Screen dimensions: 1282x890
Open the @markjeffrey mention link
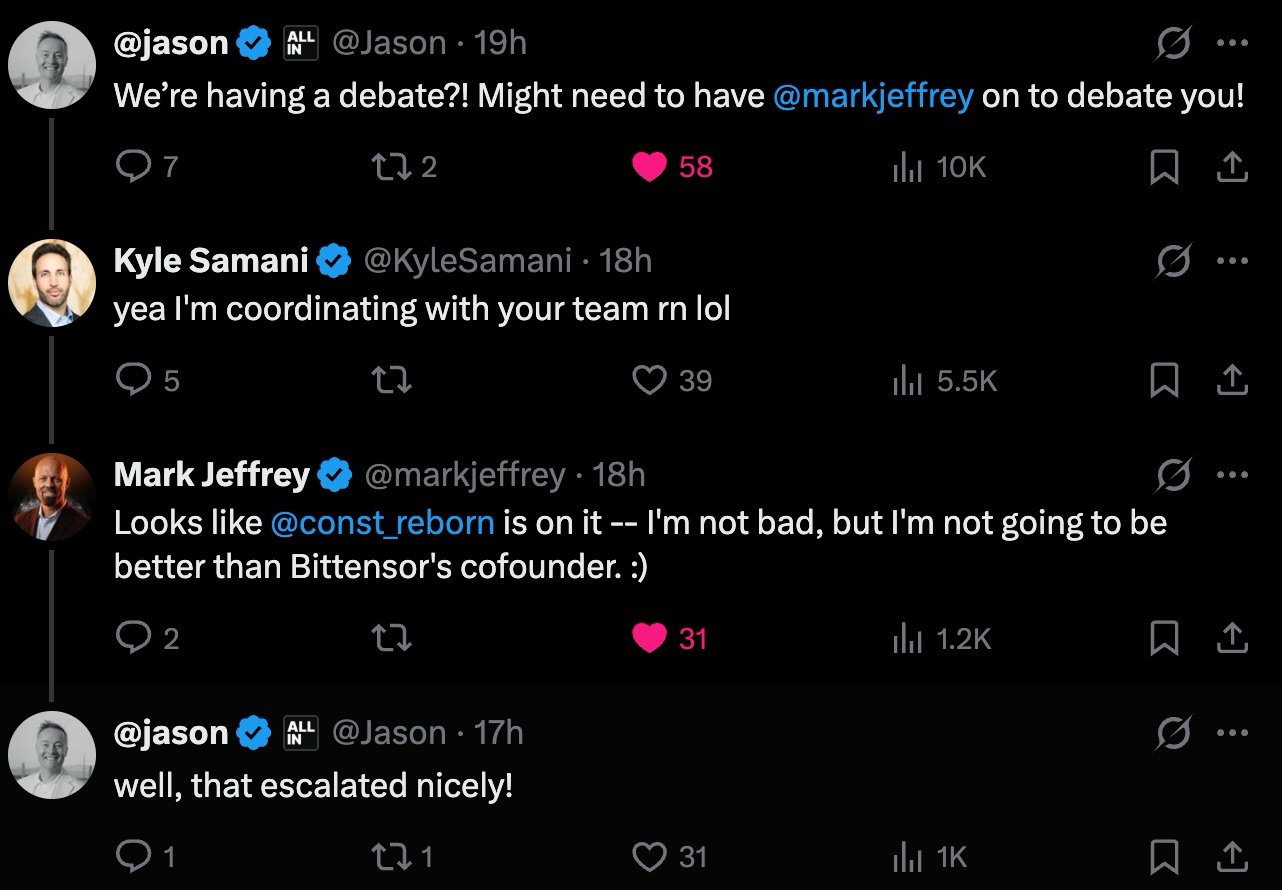873,96
